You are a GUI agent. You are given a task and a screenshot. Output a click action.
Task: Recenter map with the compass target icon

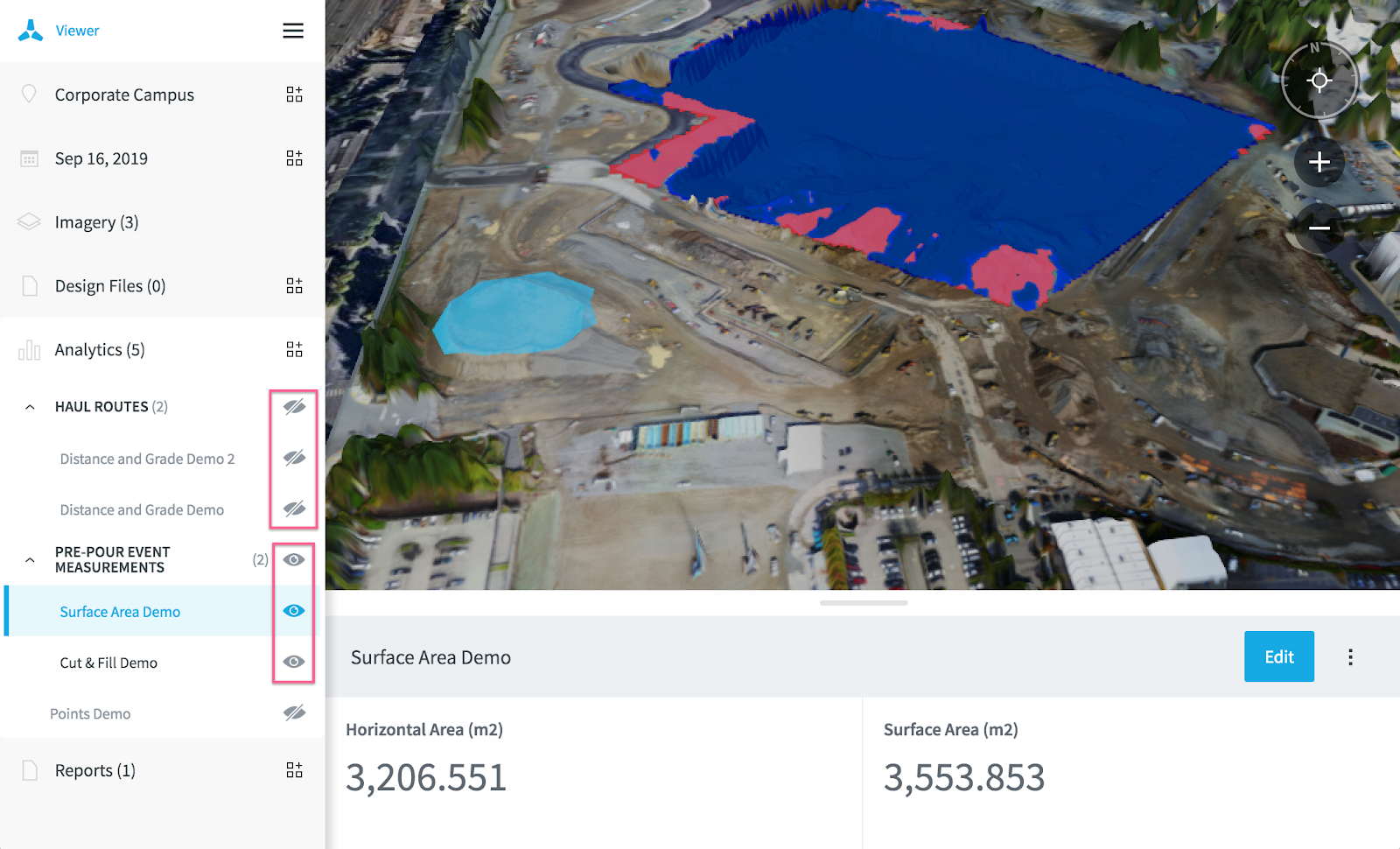pos(1319,81)
